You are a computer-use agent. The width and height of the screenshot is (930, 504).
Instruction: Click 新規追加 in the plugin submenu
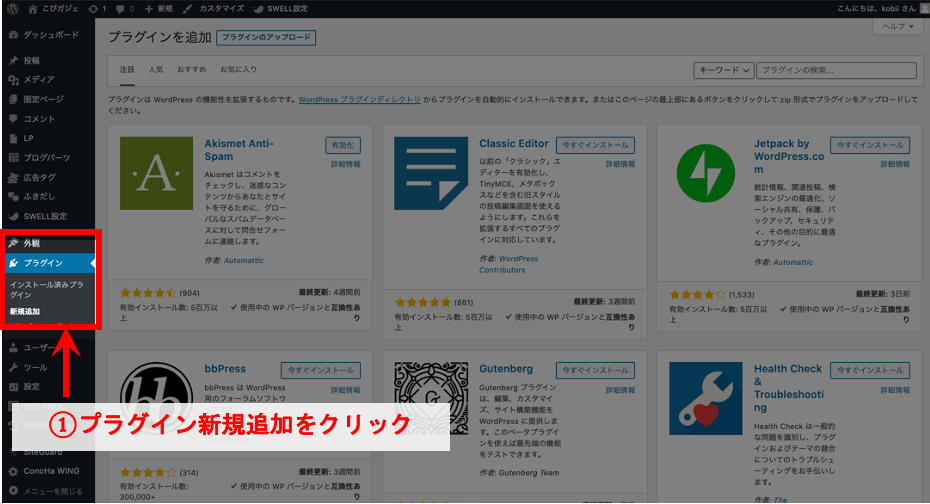(25, 311)
